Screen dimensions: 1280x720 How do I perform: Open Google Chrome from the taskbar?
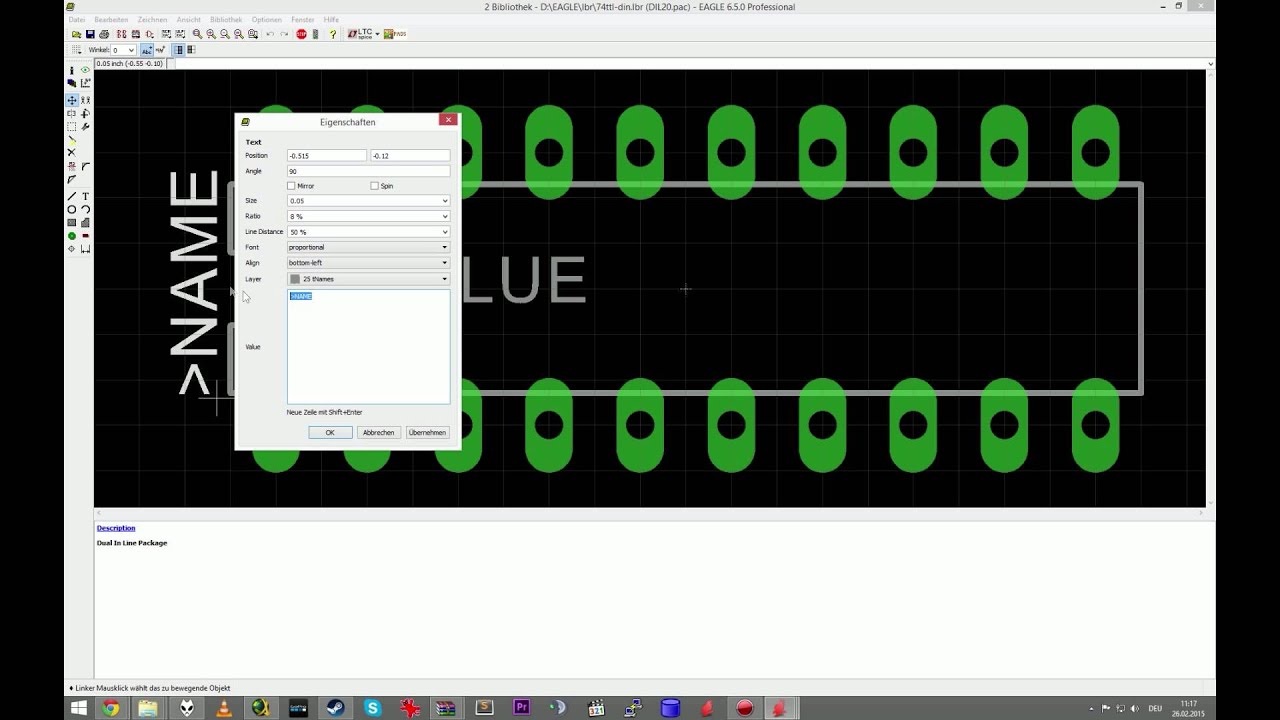click(x=111, y=708)
